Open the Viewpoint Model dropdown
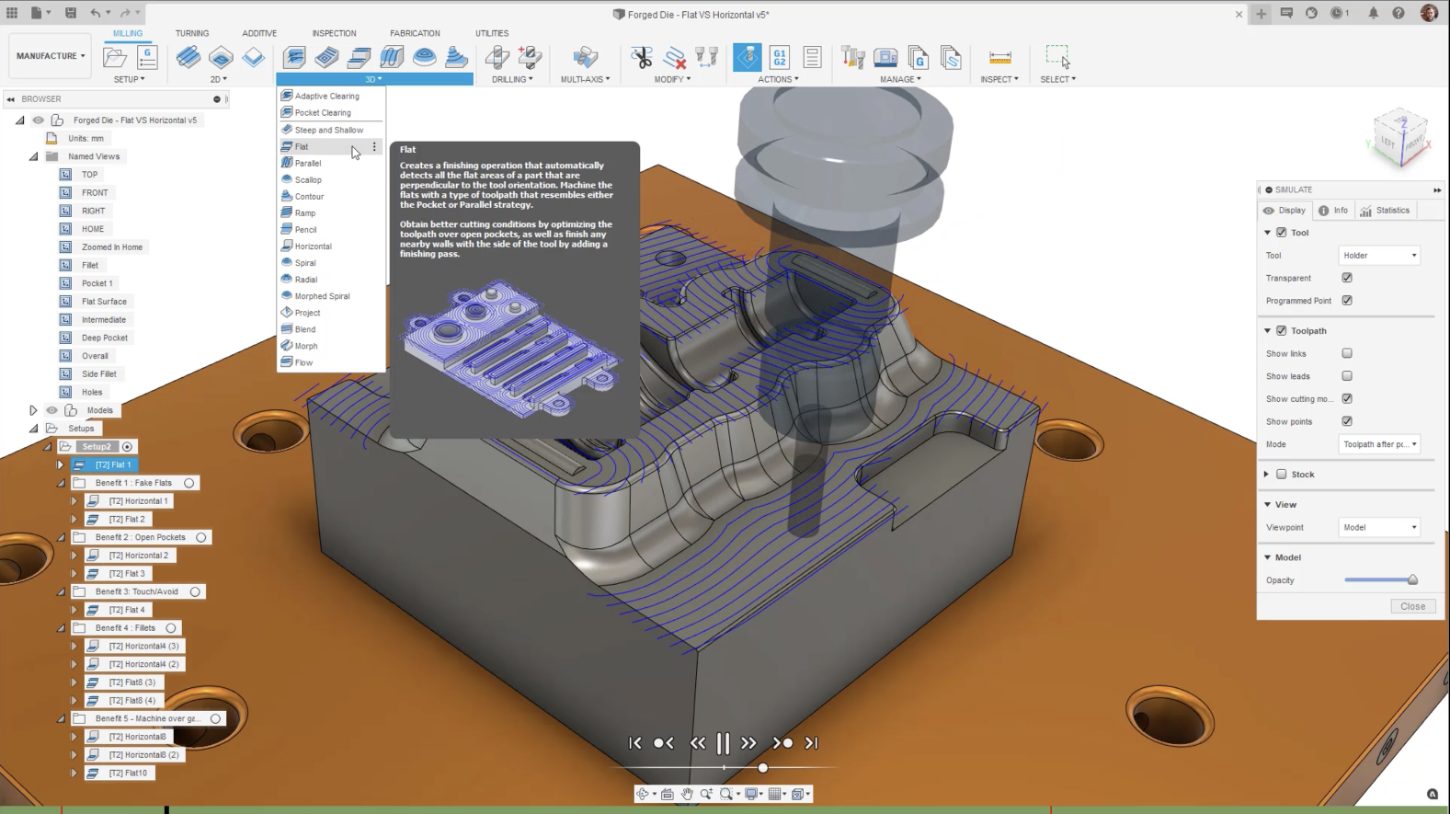 pyautogui.click(x=1379, y=527)
